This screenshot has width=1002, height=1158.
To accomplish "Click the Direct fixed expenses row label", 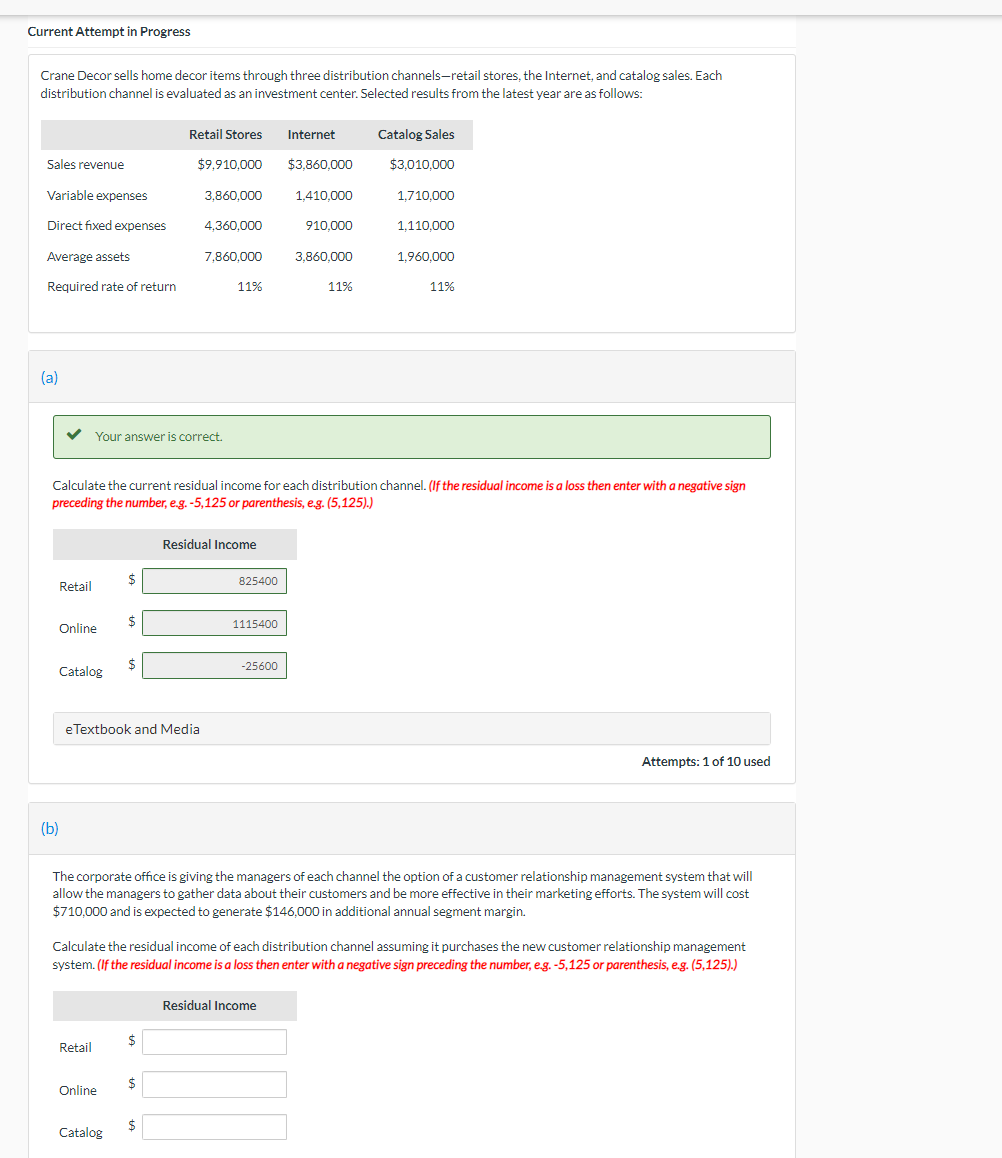I will point(106,226).
